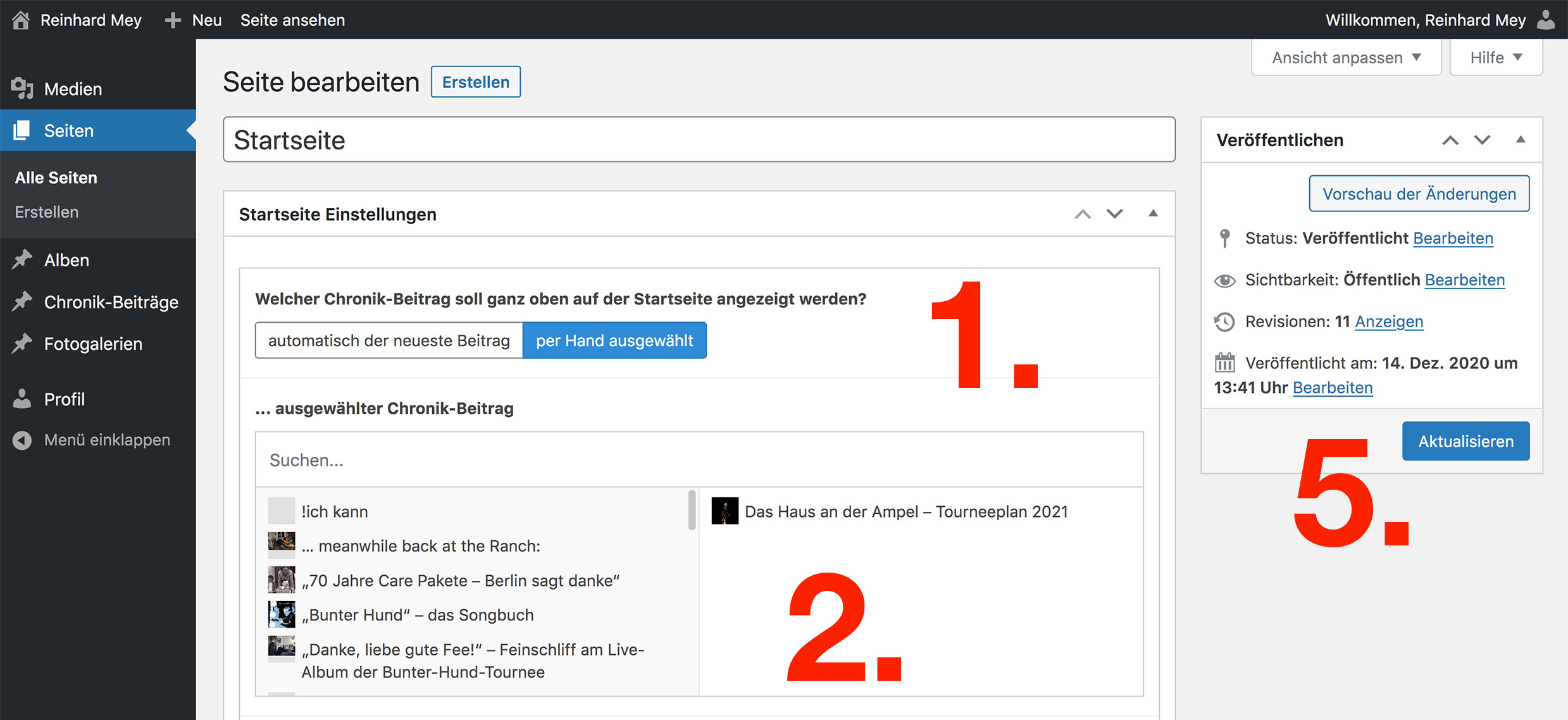Click the Aktualisieren button

click(1465, 441)
